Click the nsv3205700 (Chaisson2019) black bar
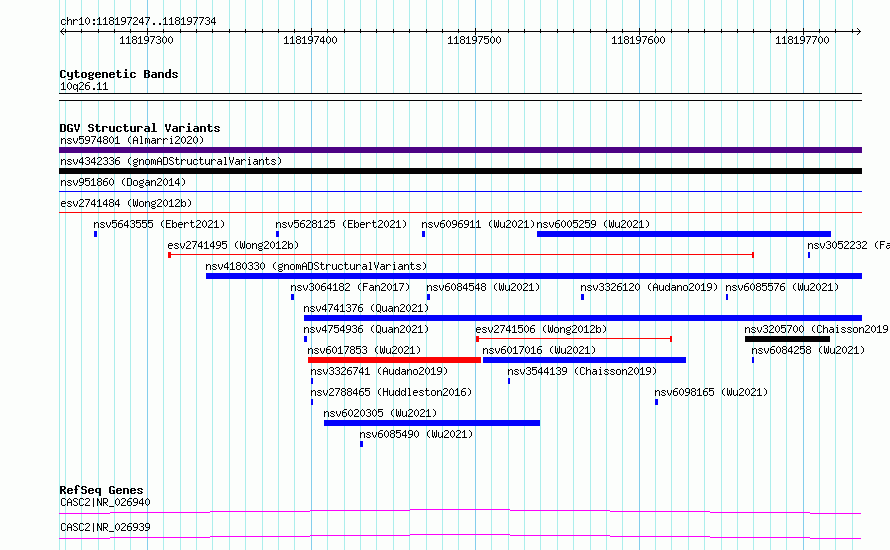The image size is (890, 550). (787, 339)
